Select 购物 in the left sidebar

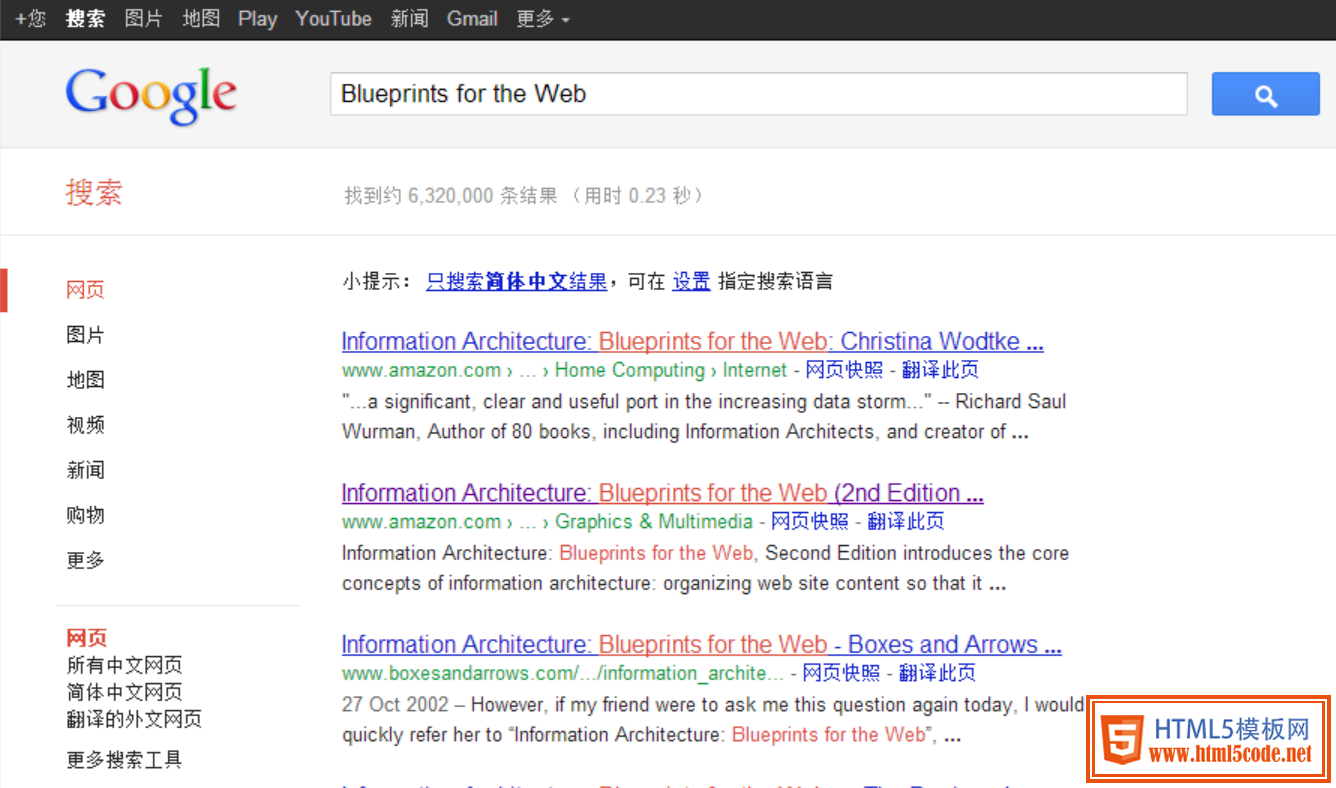85,515
